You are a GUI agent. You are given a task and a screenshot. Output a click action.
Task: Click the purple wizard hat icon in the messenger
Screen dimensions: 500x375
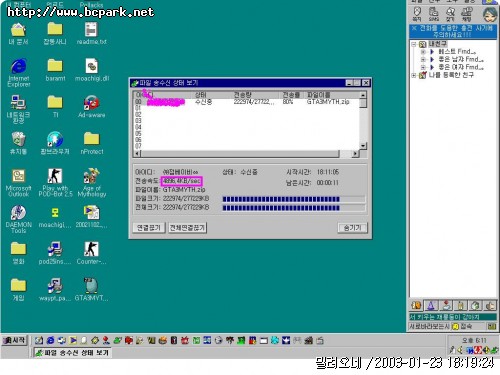(431, 305)
